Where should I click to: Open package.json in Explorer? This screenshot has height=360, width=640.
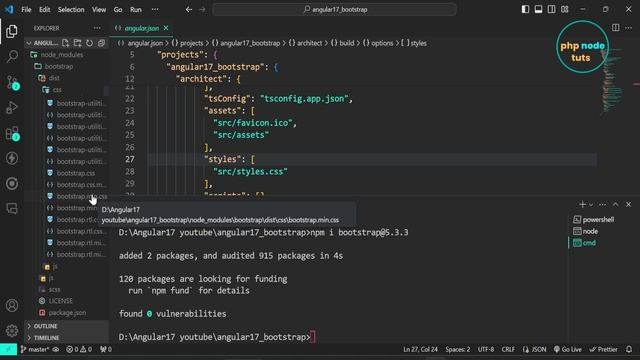pyautogui.click(x=67, y=313)
